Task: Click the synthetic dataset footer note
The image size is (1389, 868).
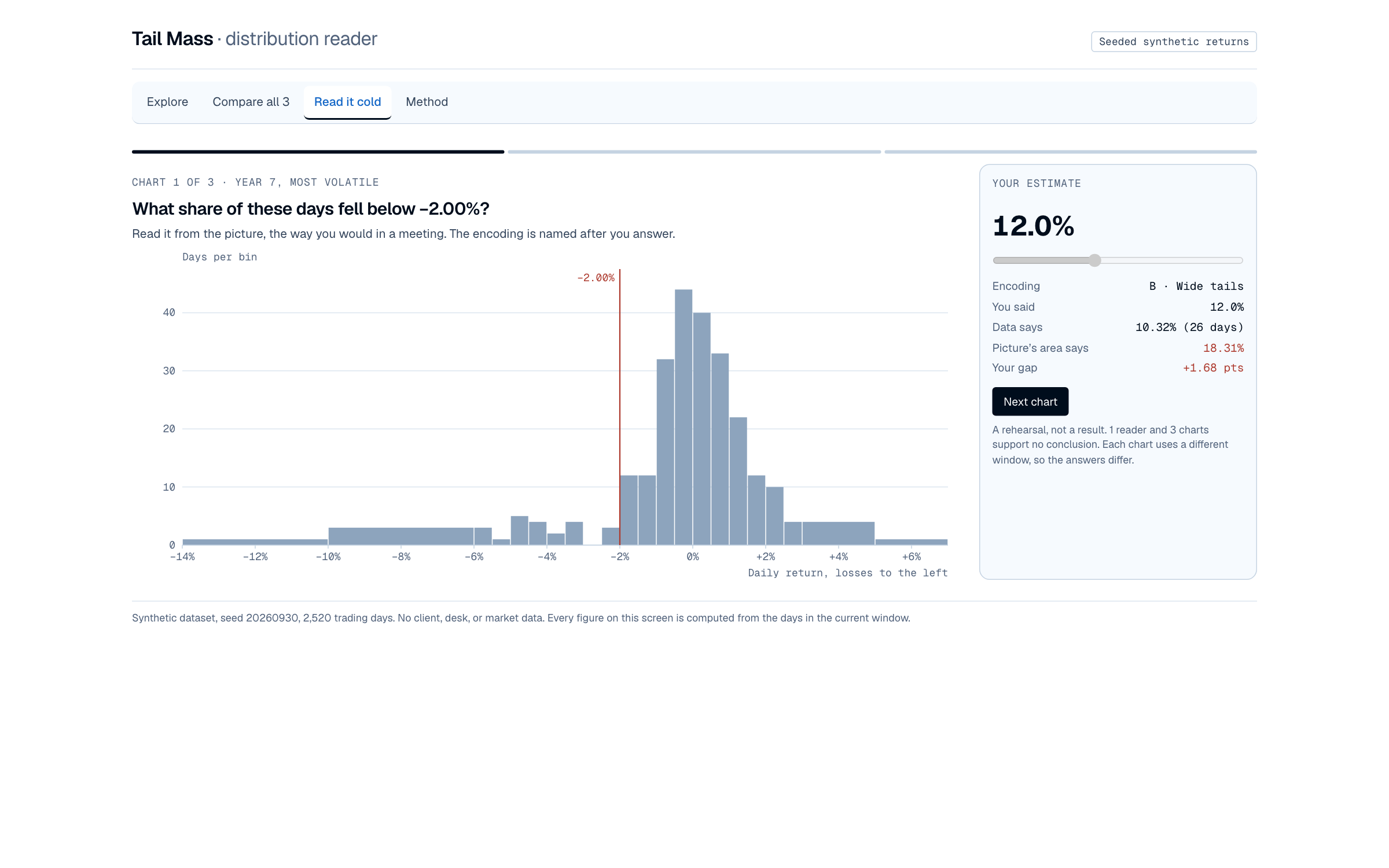Action: click(521, 618)
